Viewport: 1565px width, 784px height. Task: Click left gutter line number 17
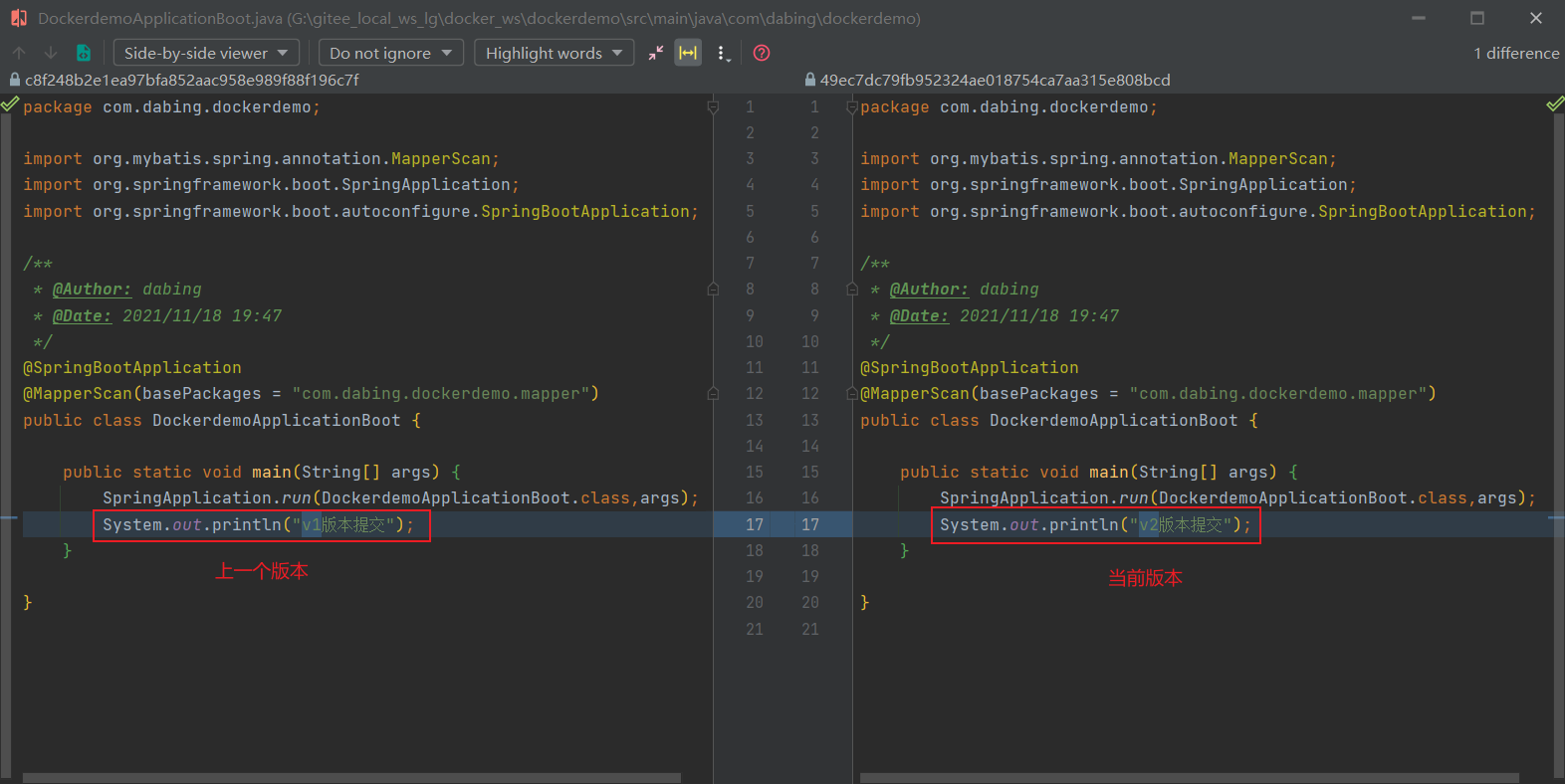coord(755,524)
